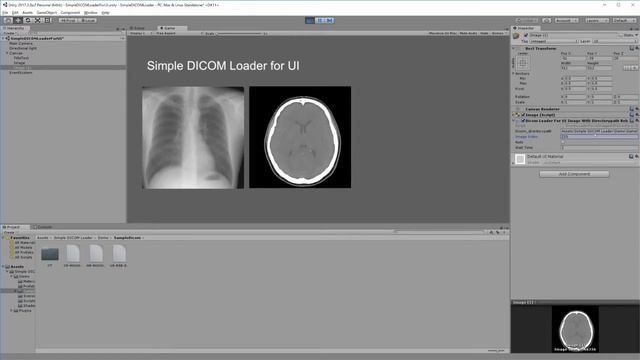The height and width of the screenshot is (360, 640).
Task: Click the Add Component button
Action: pos(574,174)
